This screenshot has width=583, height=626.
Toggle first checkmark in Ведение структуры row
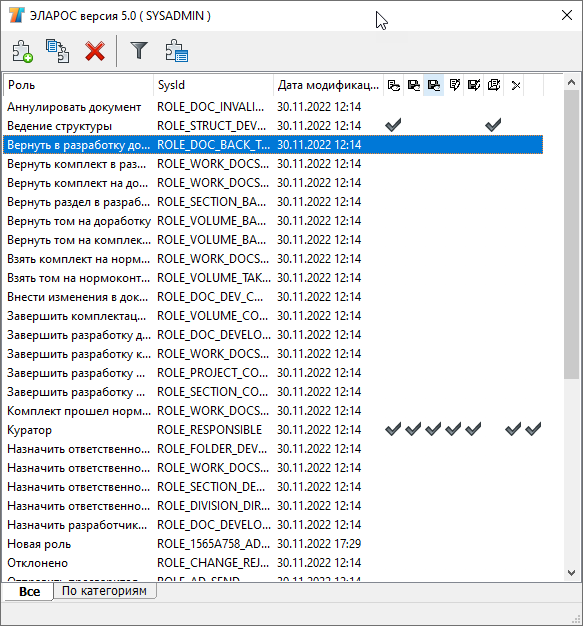(x=393, y=125)
